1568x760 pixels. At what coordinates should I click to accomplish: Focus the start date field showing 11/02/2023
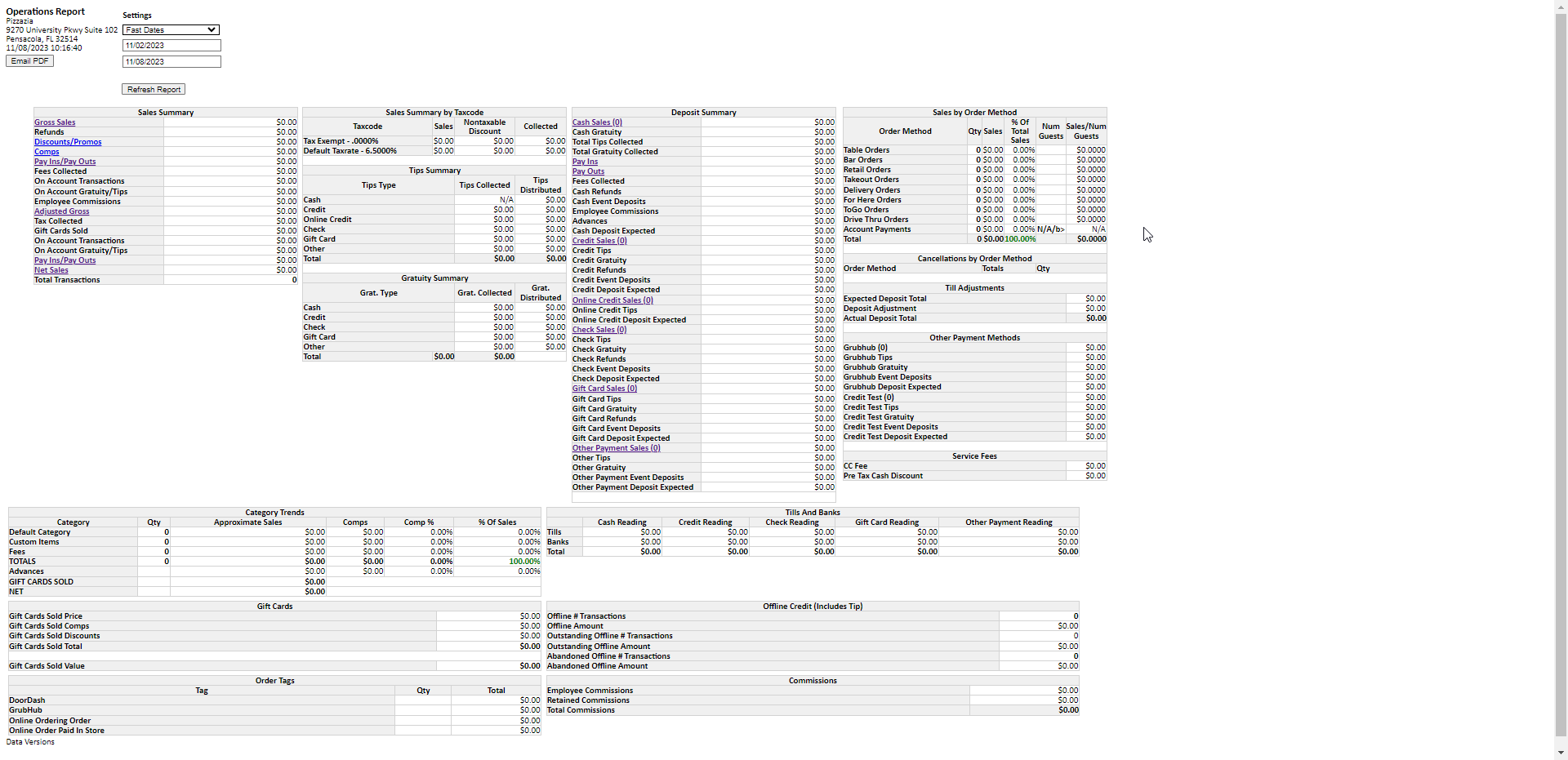coord(171,46)
